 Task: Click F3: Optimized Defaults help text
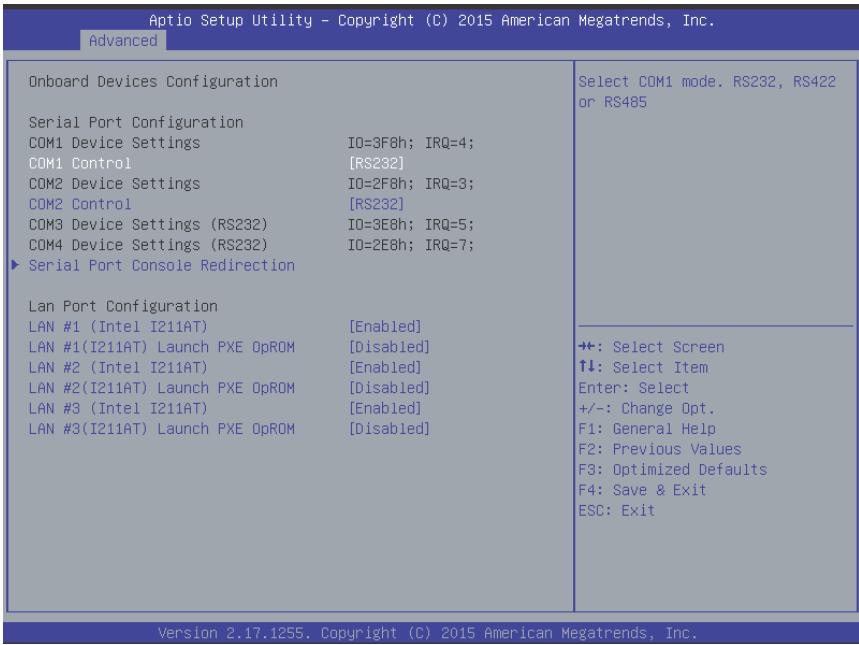point(673,470)
